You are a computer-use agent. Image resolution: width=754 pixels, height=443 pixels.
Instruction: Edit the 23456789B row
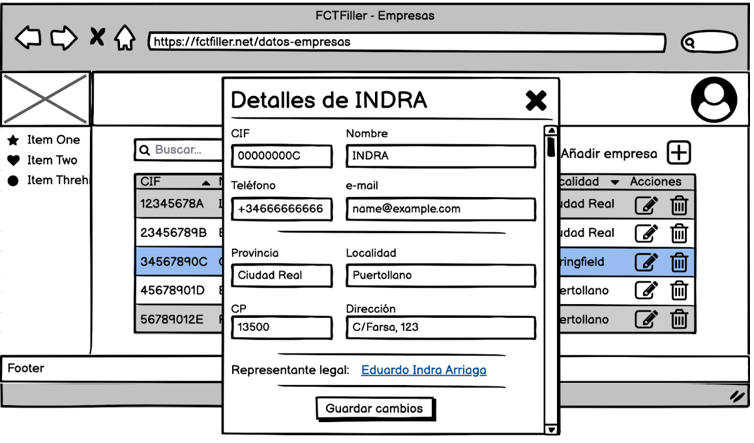pos(647,233)
